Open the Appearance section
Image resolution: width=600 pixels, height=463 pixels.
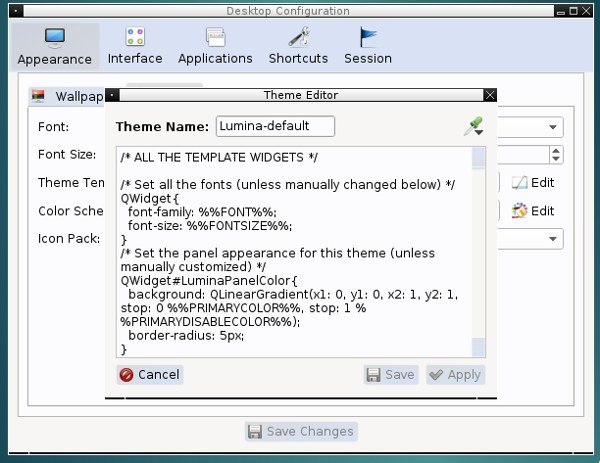[x=55, y=46]
